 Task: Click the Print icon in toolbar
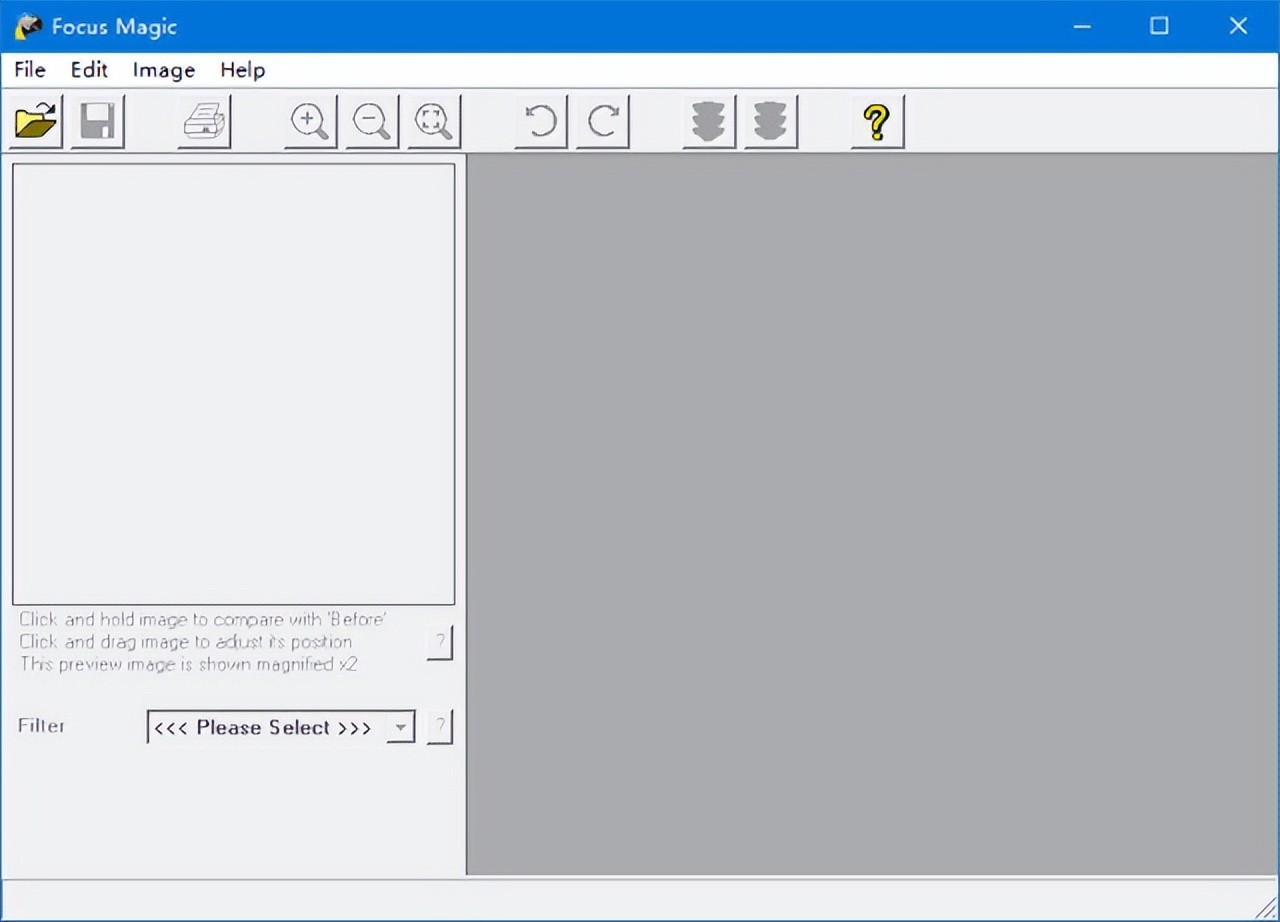click(x=205, y=122)
